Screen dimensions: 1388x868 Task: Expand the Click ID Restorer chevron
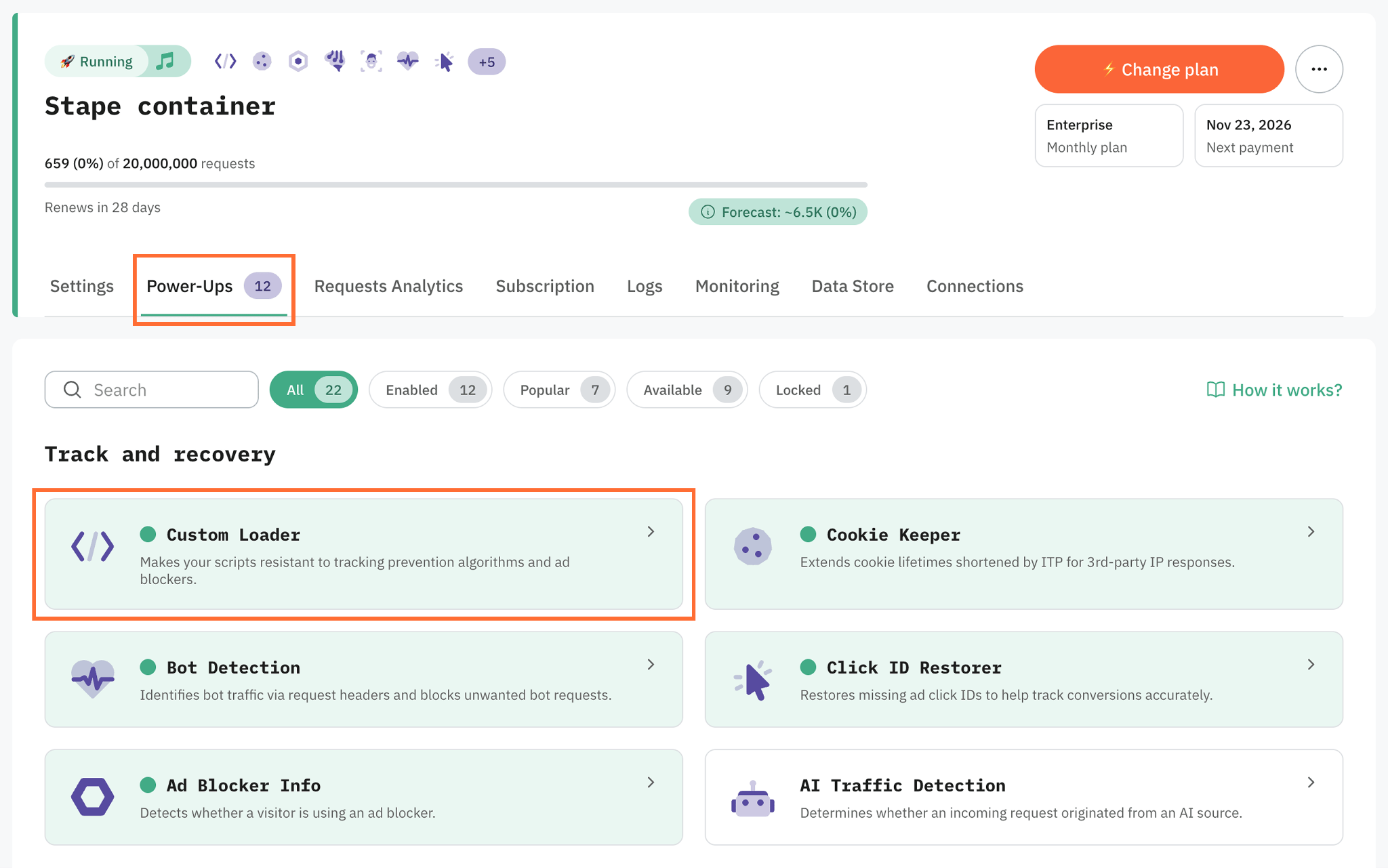[x=1311, y=665]
